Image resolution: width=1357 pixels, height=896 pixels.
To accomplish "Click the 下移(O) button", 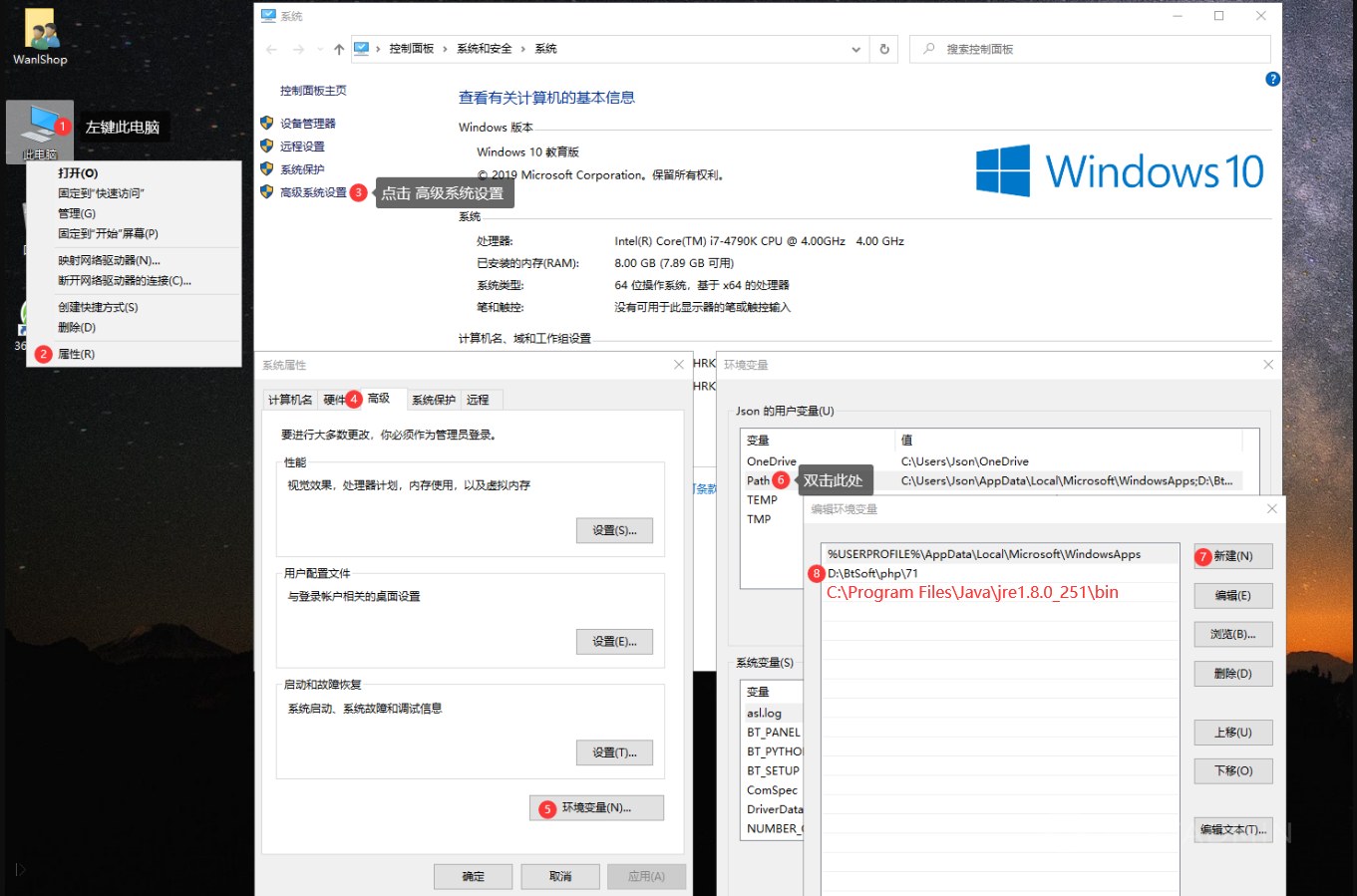I will click(x=1233, y=770).
